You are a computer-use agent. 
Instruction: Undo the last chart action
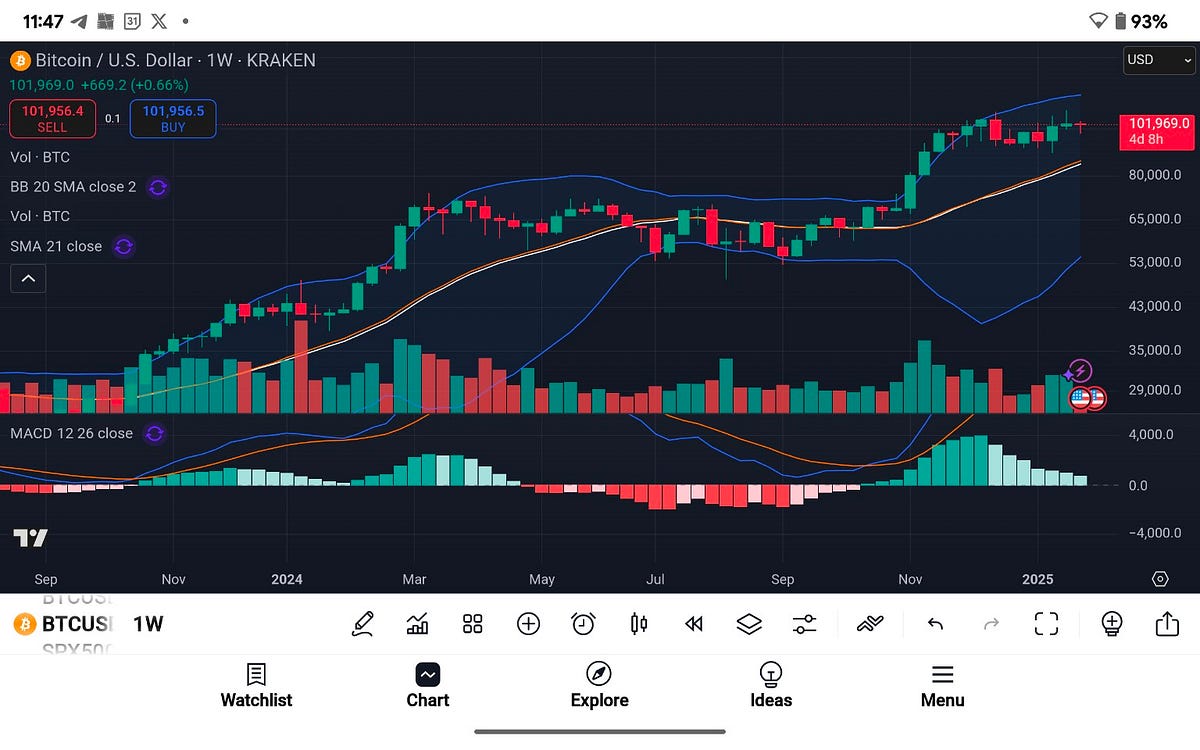[935, 623]
